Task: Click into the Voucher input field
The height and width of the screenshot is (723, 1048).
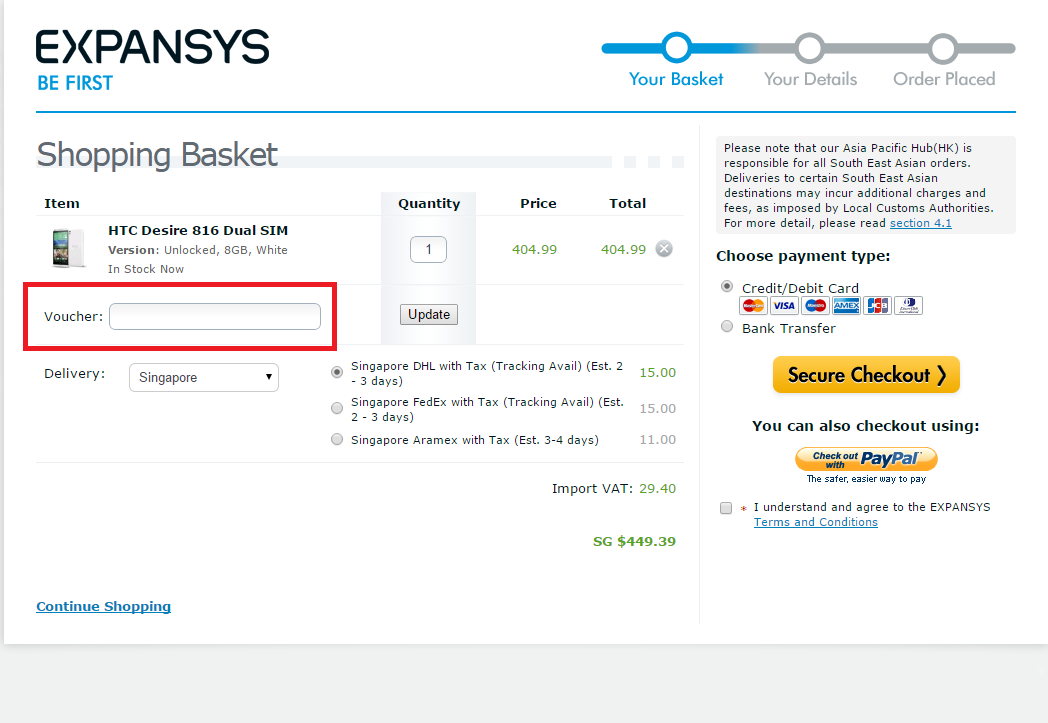Action: click(215, 316)
